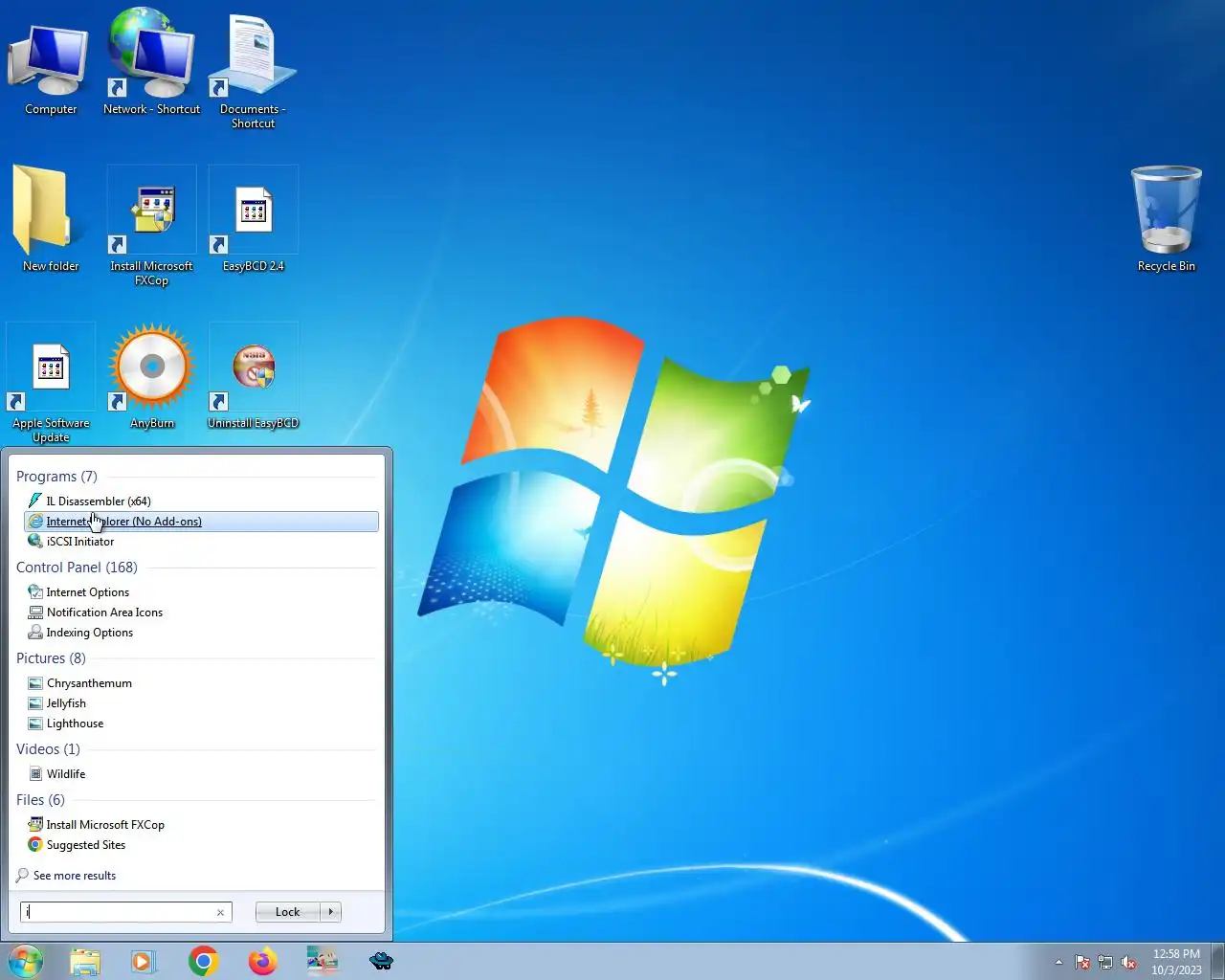Launch iSCSI Initiator from results
The width and height of the screenshot is (1225, 980).
tap(201, 542)
